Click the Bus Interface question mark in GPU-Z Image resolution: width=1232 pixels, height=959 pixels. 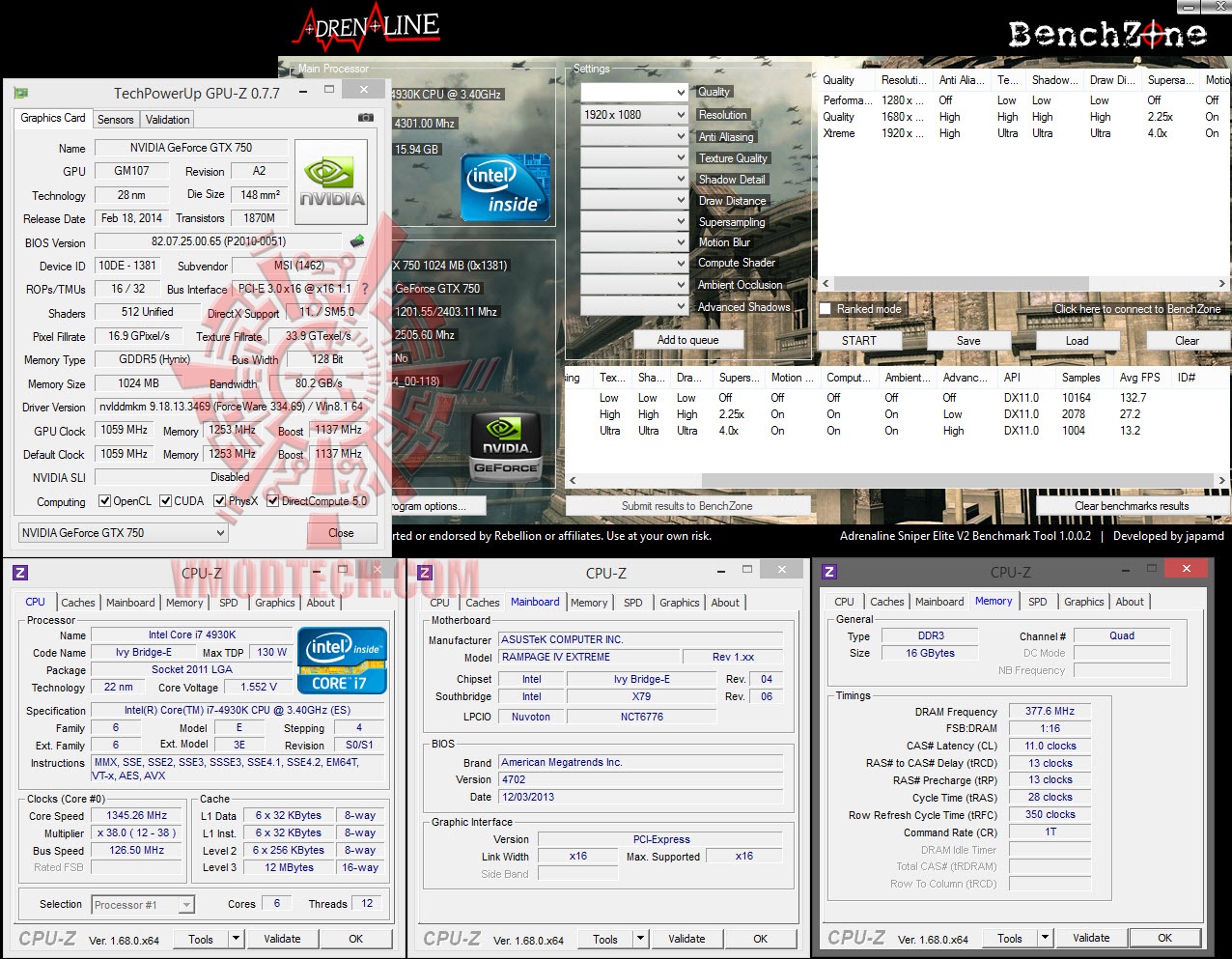pyautogui.click(x=365, y=289)
